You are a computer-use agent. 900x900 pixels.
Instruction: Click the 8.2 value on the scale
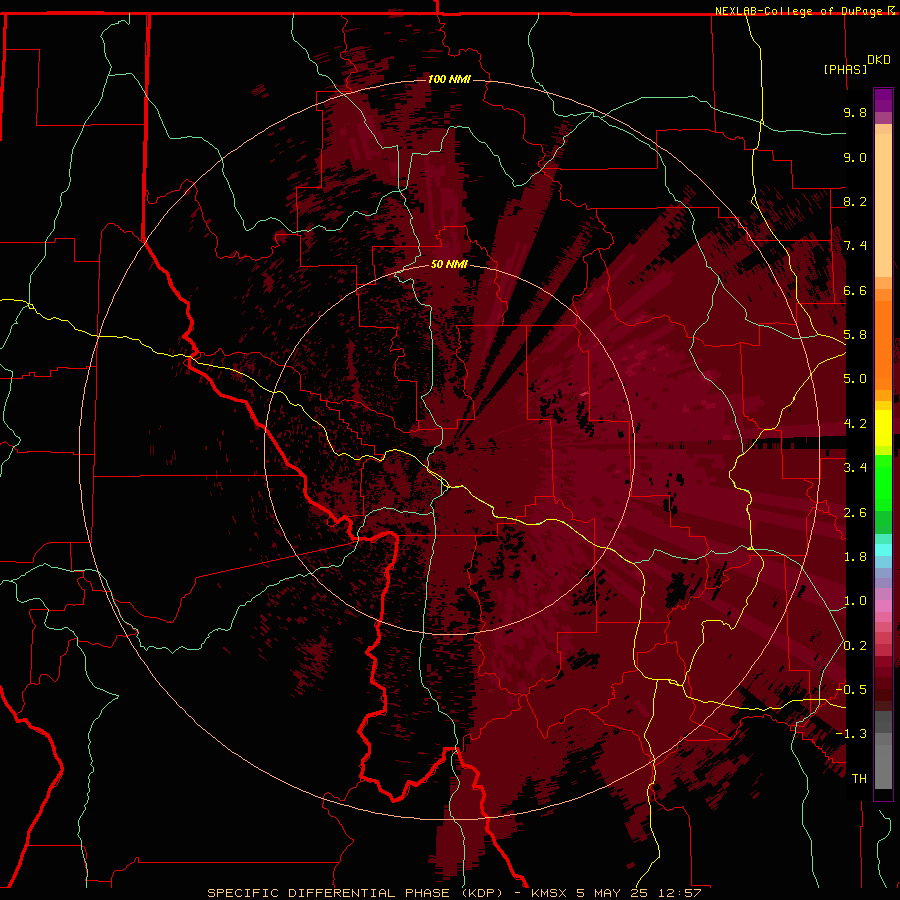[855, 201]
